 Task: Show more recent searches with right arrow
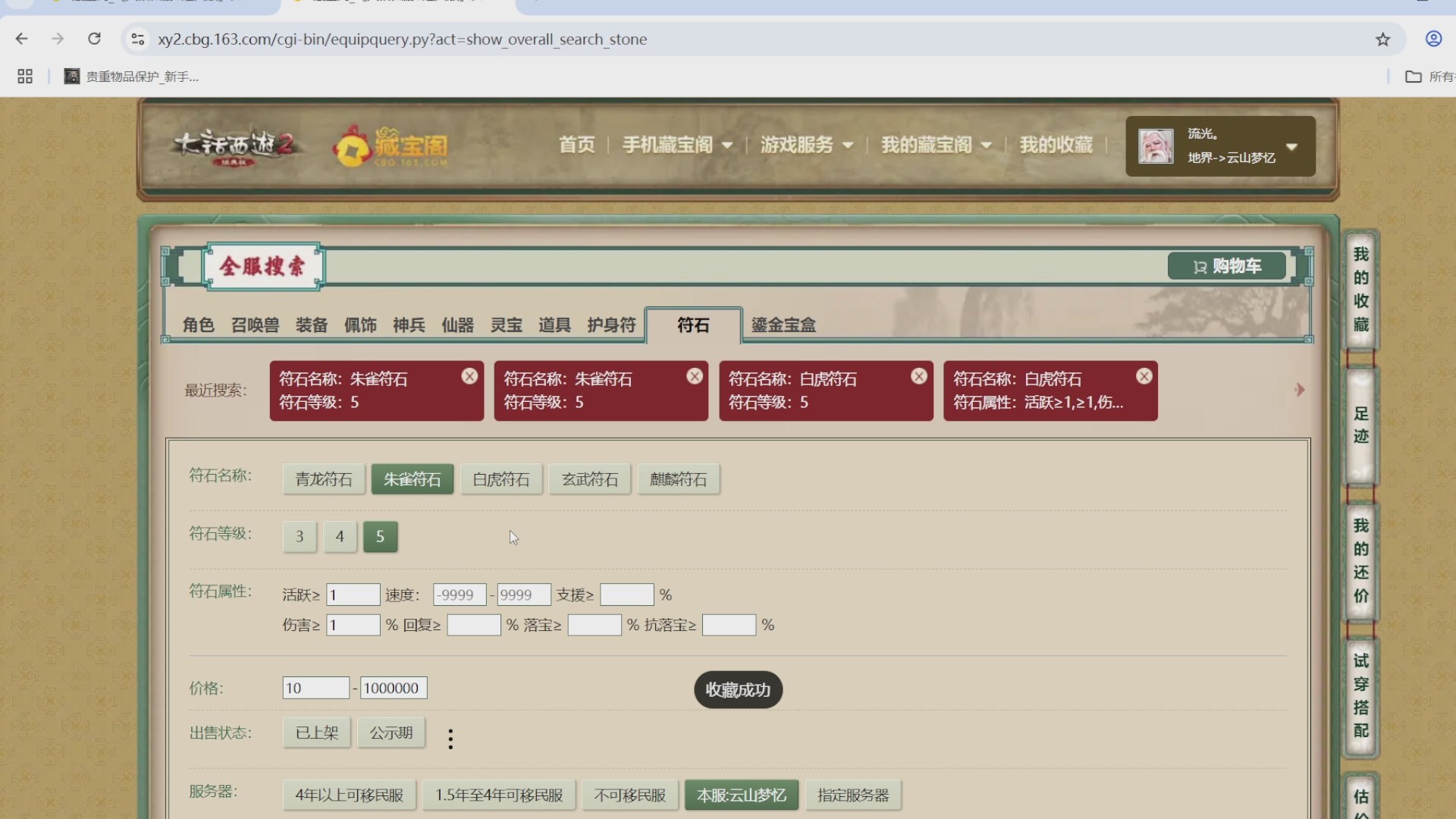coord(1300,390)
